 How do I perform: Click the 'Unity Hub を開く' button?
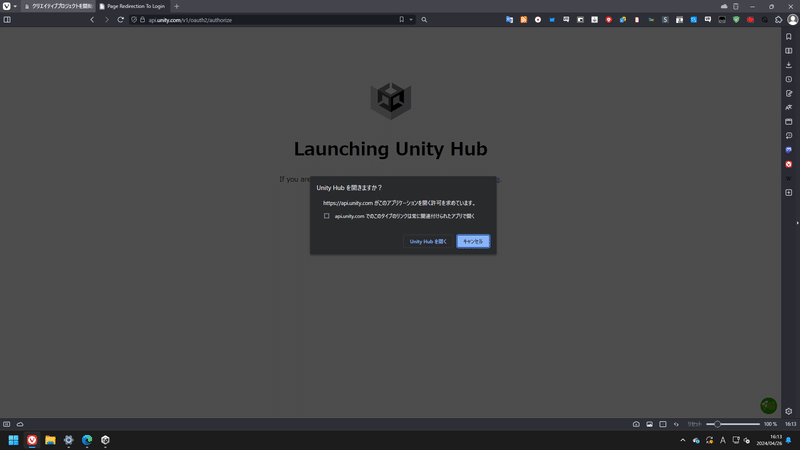(428, 241)
